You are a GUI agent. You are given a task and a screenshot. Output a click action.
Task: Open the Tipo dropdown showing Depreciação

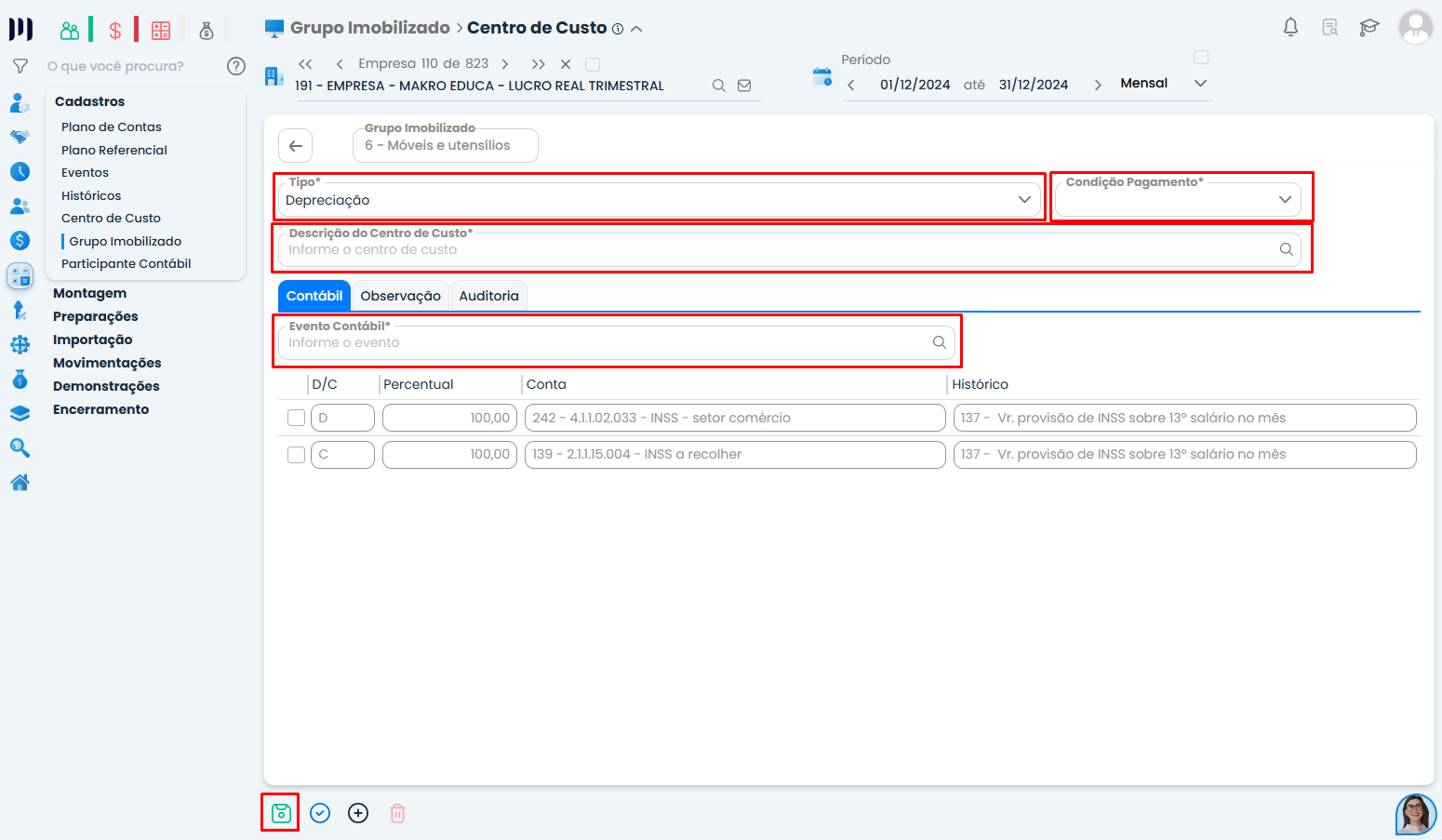tap(659, 200)
